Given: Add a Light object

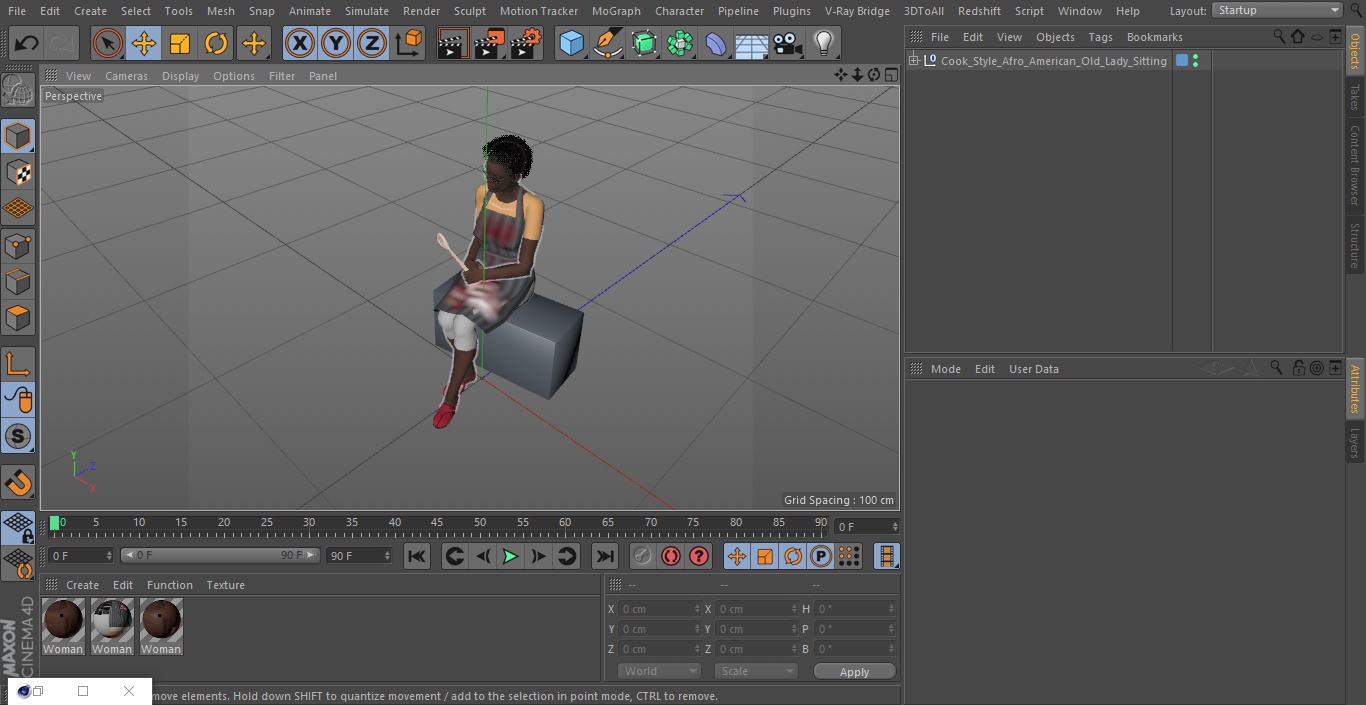Looking at the screenshot, I should click(823, 43).
